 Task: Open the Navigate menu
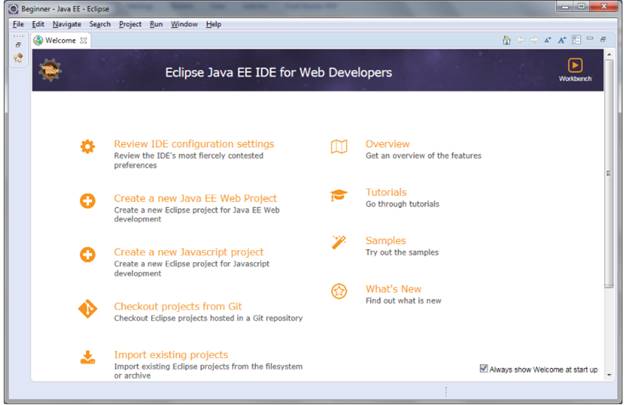(67, 24)
